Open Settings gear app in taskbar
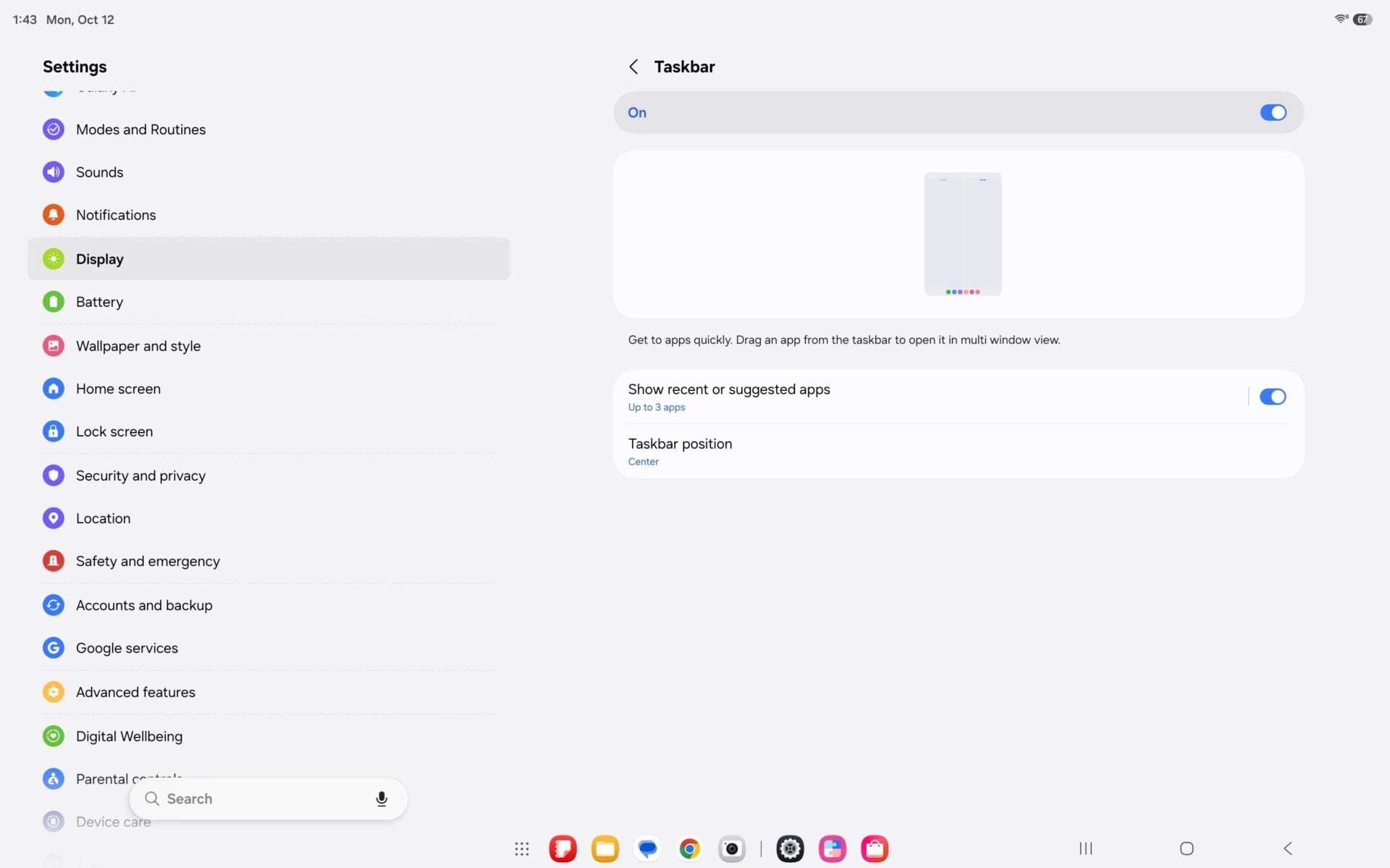 coord(790,848)
